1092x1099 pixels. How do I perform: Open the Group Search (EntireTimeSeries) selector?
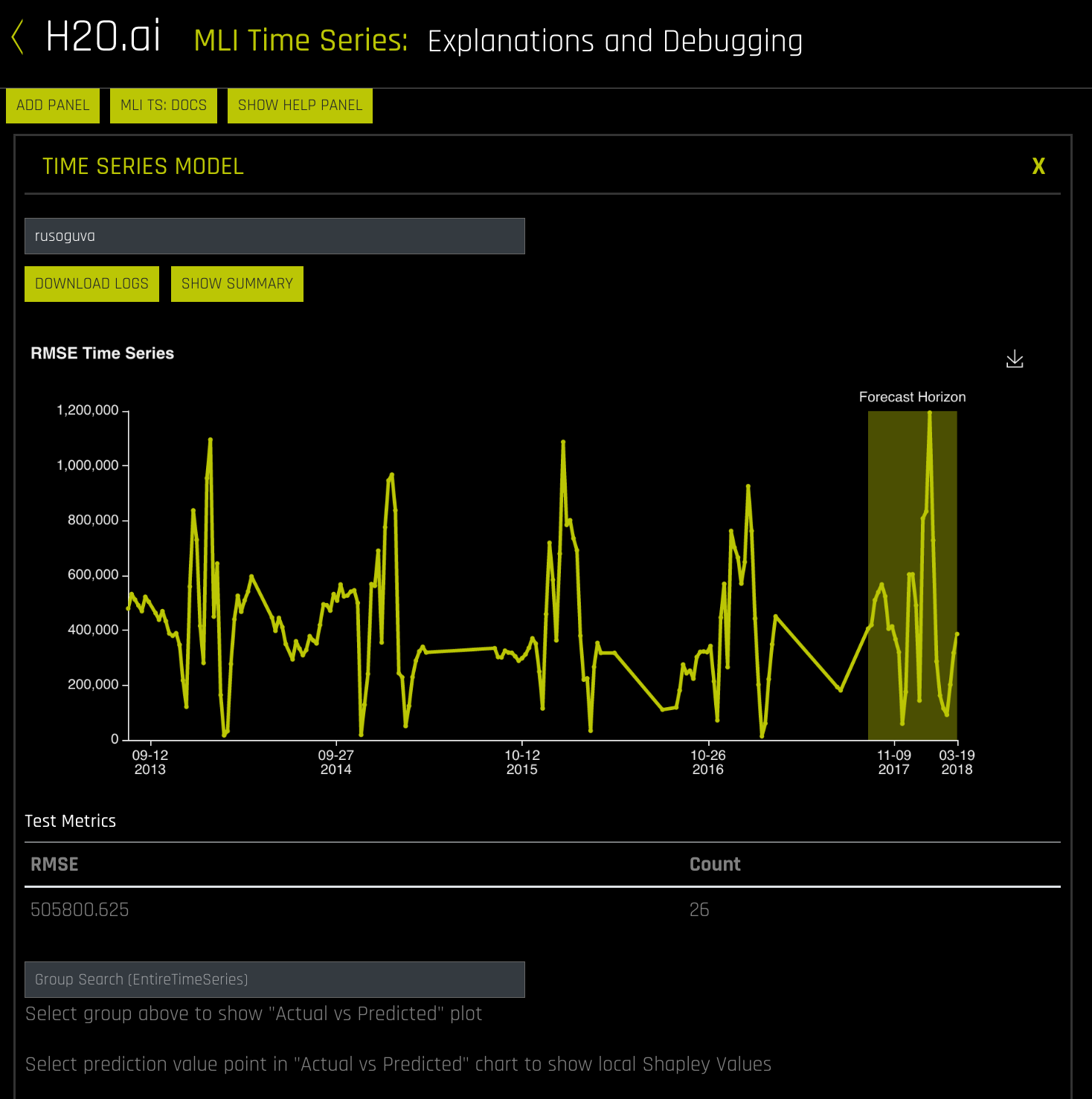[x=274, y=979]
